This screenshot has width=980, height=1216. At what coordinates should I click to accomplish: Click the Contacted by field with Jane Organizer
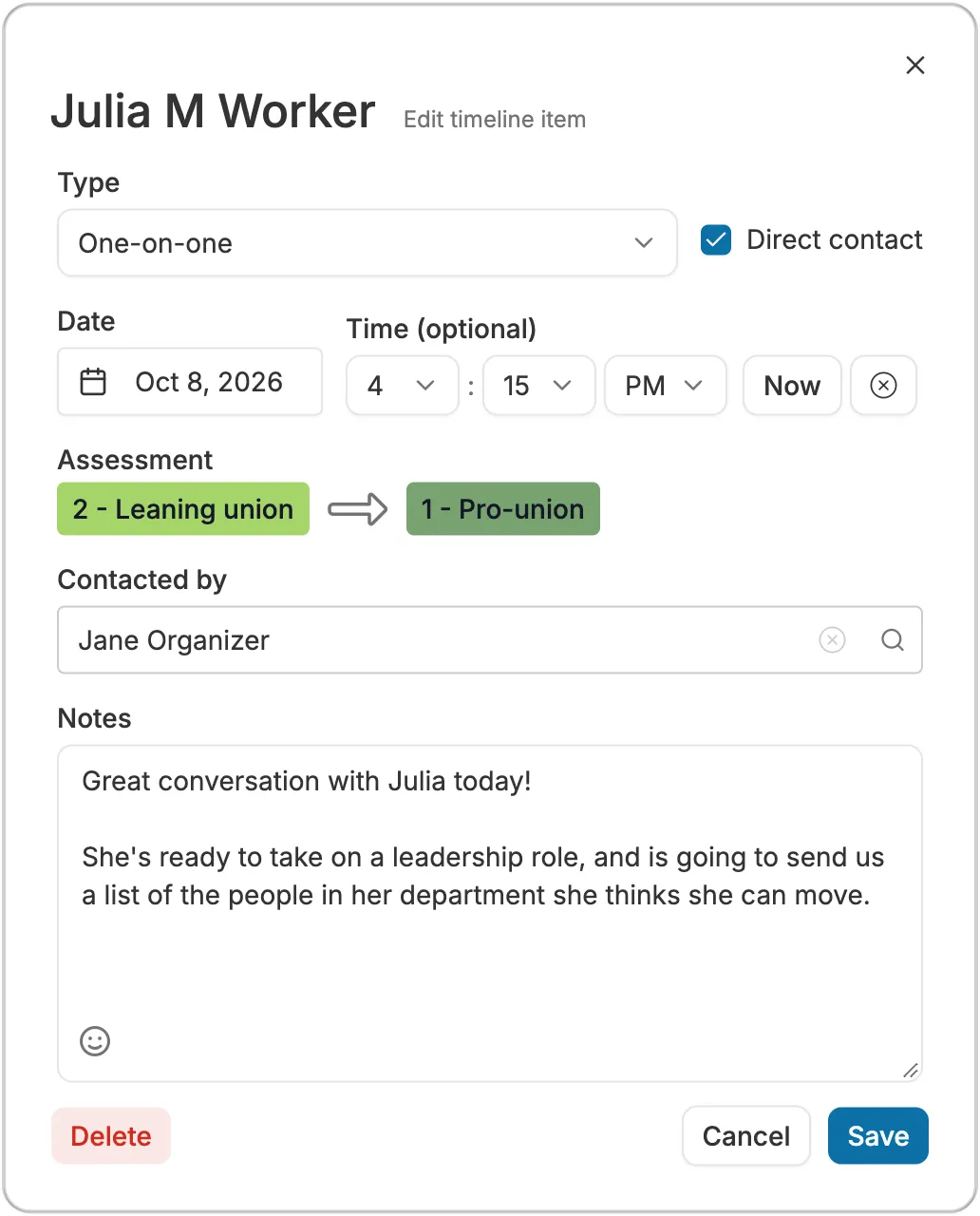490,640
